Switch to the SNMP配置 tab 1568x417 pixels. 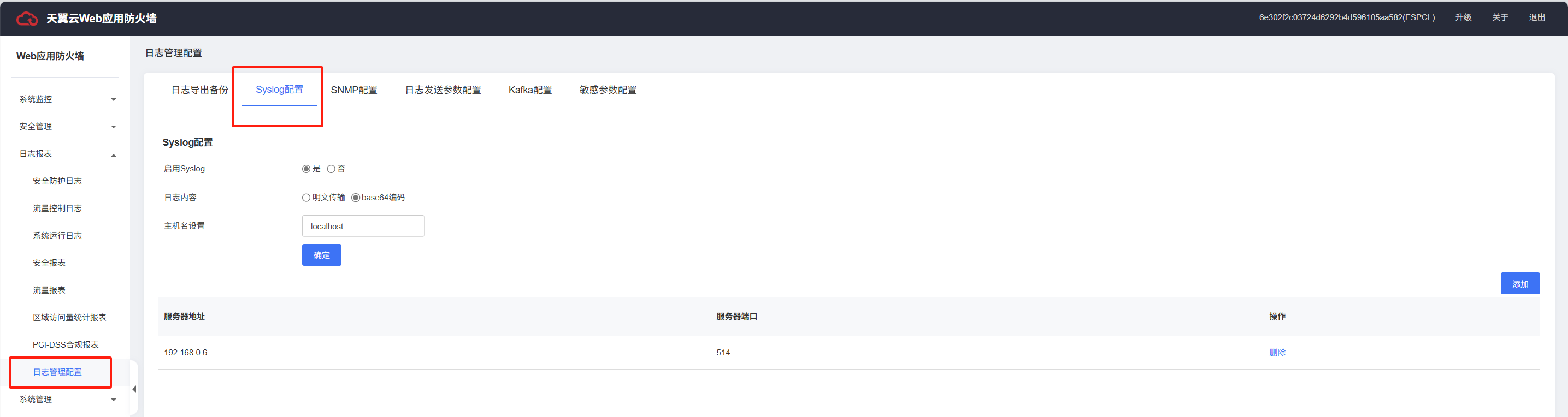[x=353, y=90]
